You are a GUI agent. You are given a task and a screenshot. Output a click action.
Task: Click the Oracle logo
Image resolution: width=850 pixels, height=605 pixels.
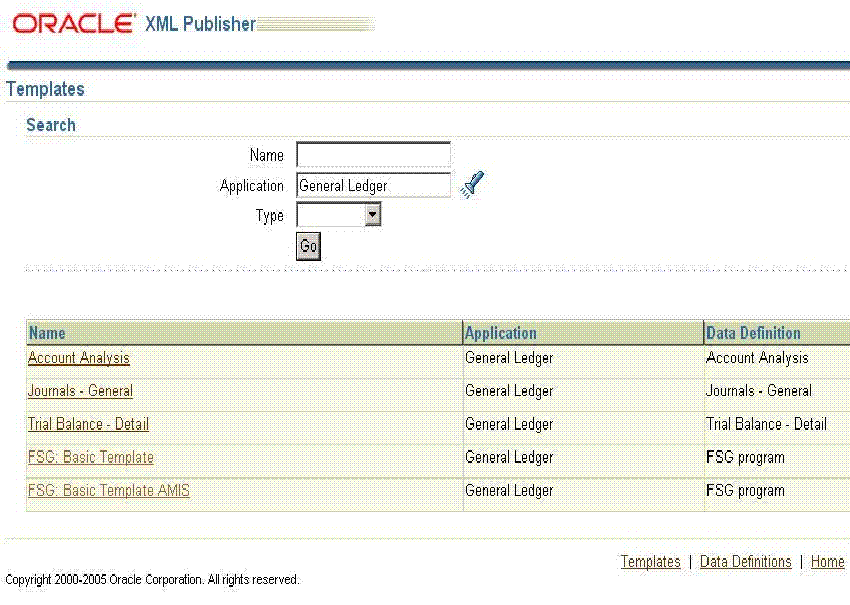(74, 23)
